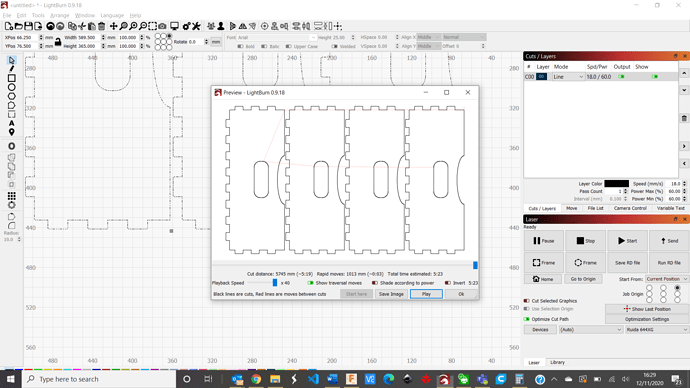Toggle Show traversal moves switch

tap(310, 283)
